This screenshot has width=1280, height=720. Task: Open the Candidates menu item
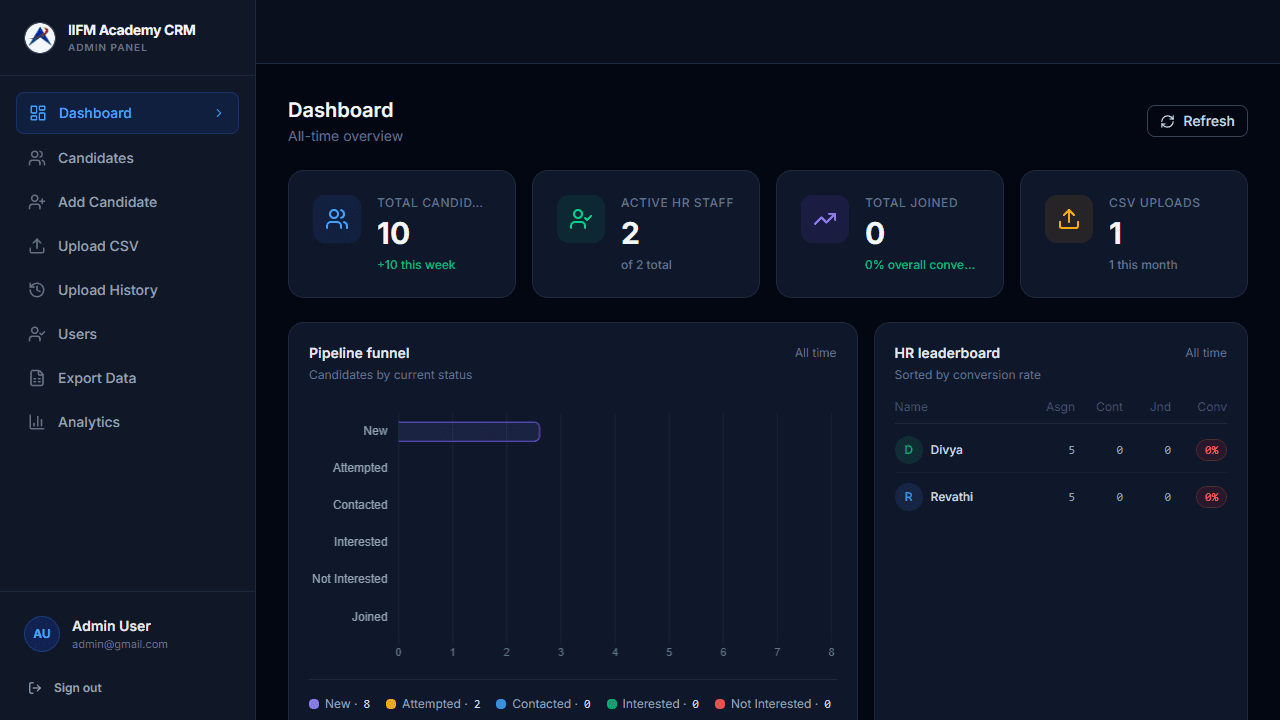coord(127,158)
